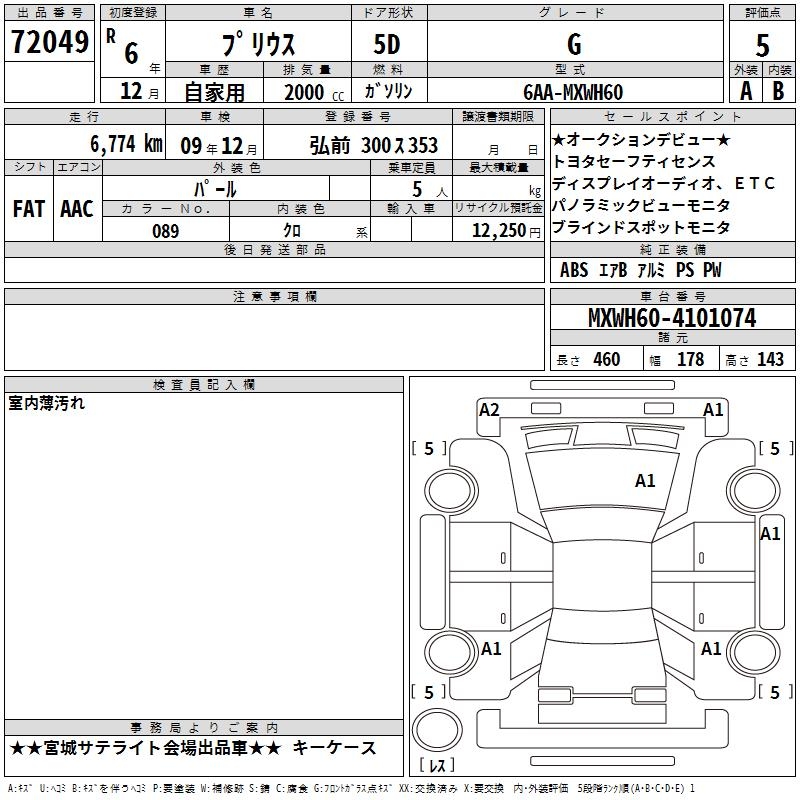The height and width of the screenshot is (800, 800).
Task: Click the color number 089
Action: pos(165,230)
